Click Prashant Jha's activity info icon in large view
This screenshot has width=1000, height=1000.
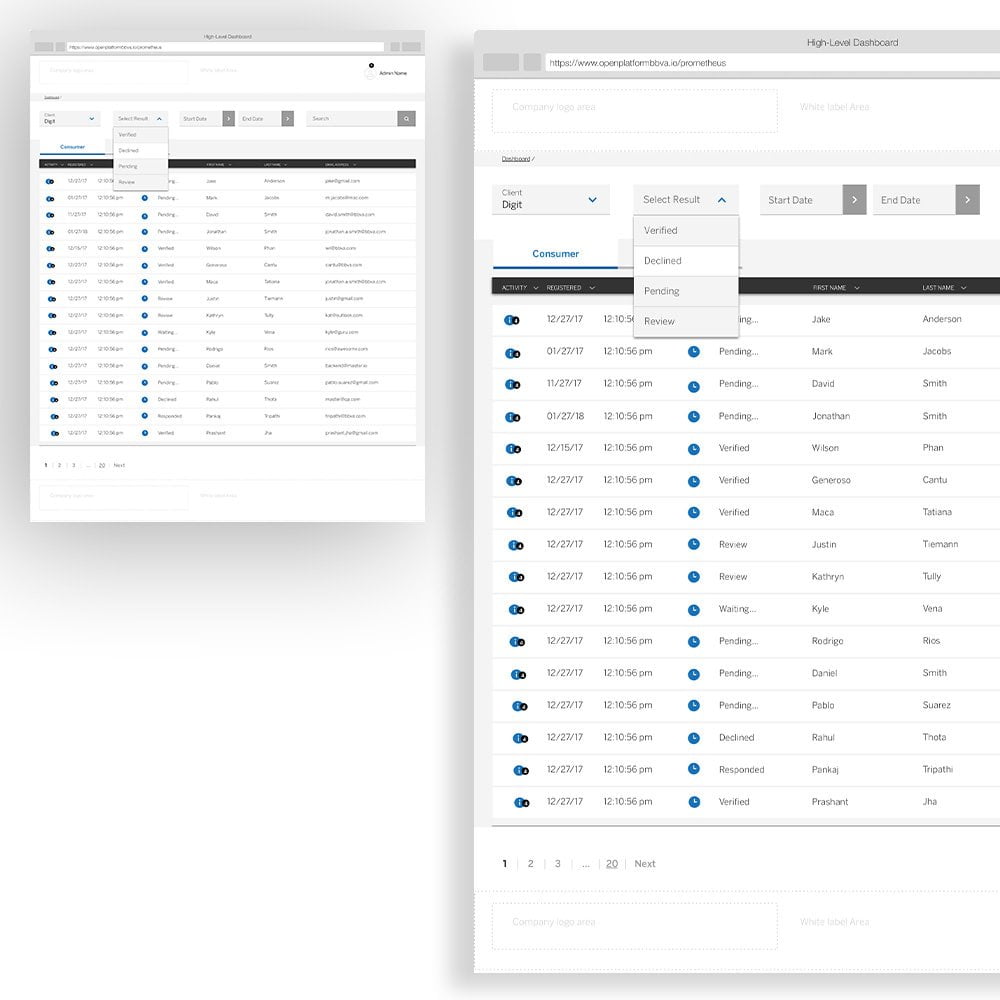pos(520,802)
